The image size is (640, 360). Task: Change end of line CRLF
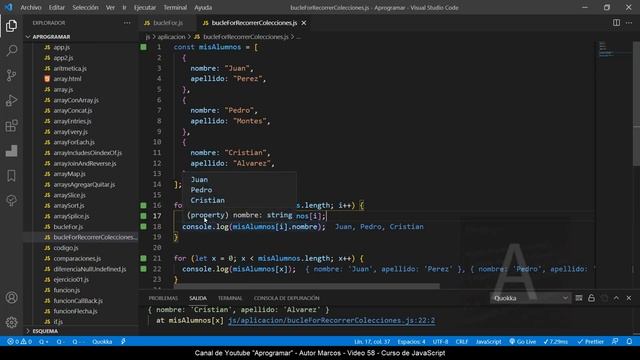(462, 342)
